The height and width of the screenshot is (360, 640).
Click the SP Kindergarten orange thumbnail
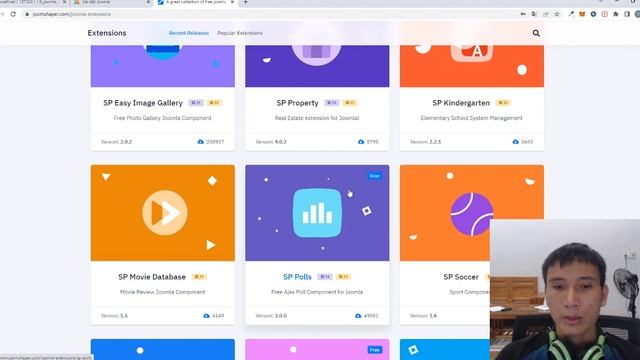pyautogui.click(x=472, y=66)
